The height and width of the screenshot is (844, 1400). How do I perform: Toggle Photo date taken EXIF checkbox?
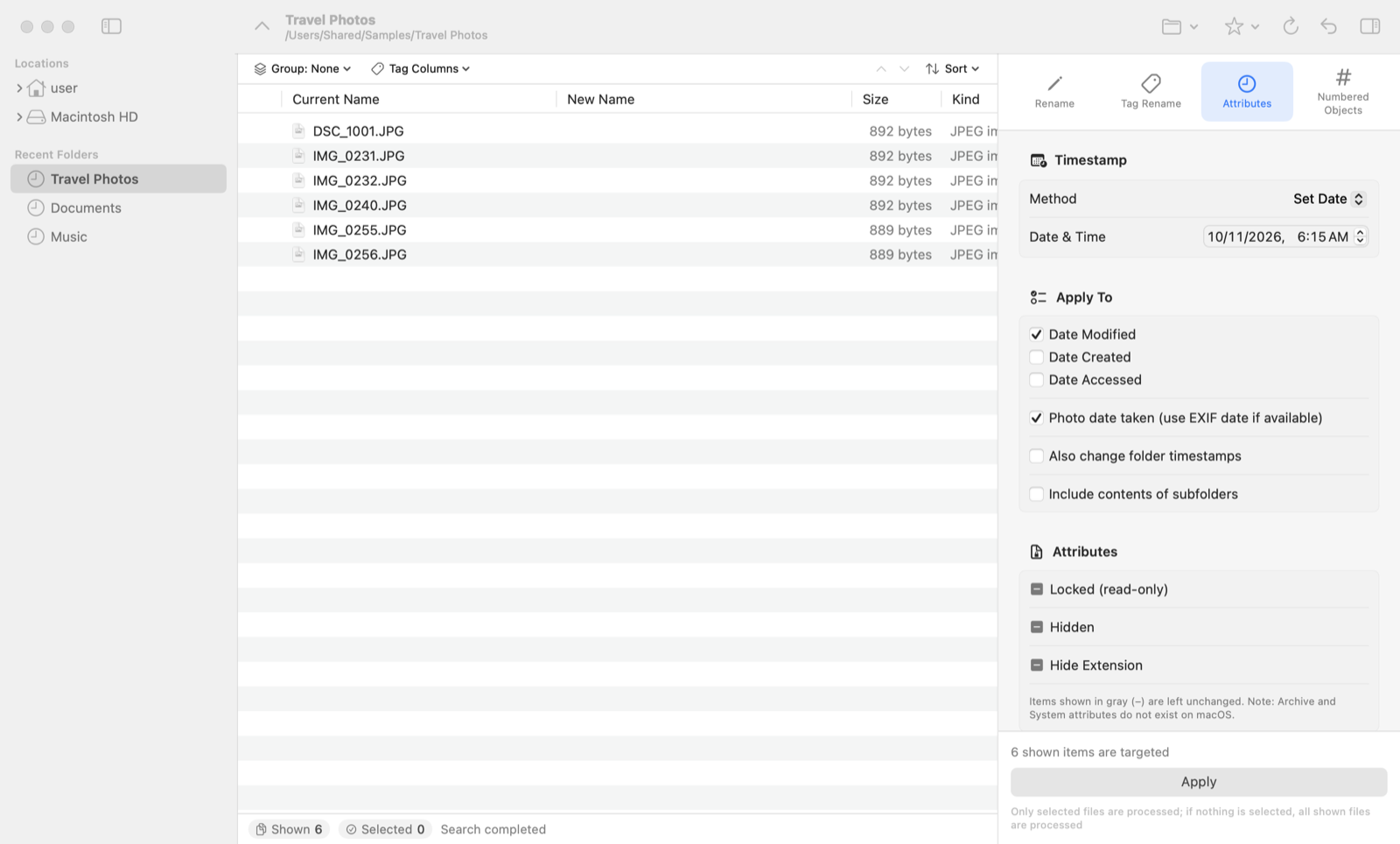coord(1036,418)
